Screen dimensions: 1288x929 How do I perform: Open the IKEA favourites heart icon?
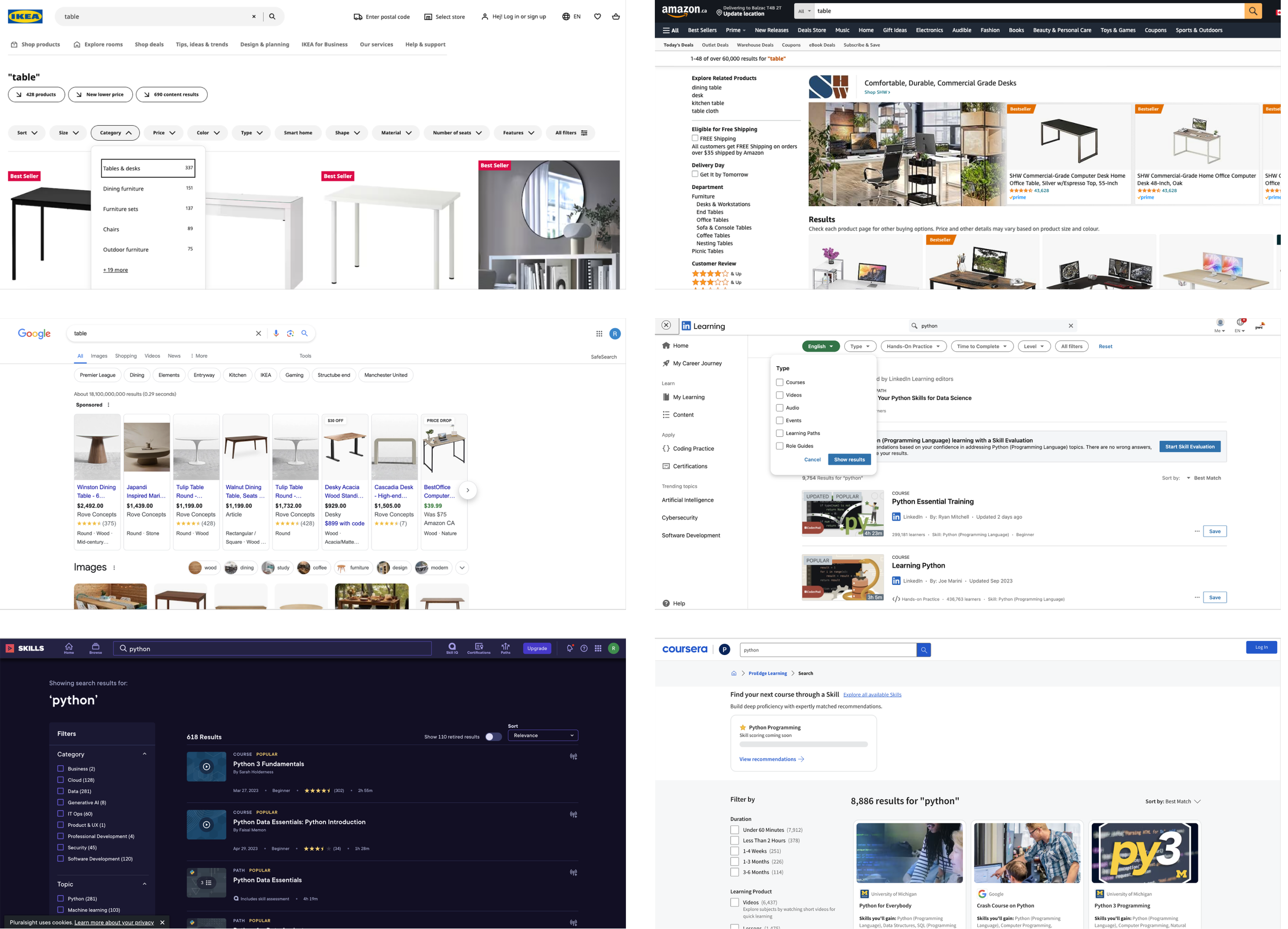pyautogui.click(x=598, y=16)
